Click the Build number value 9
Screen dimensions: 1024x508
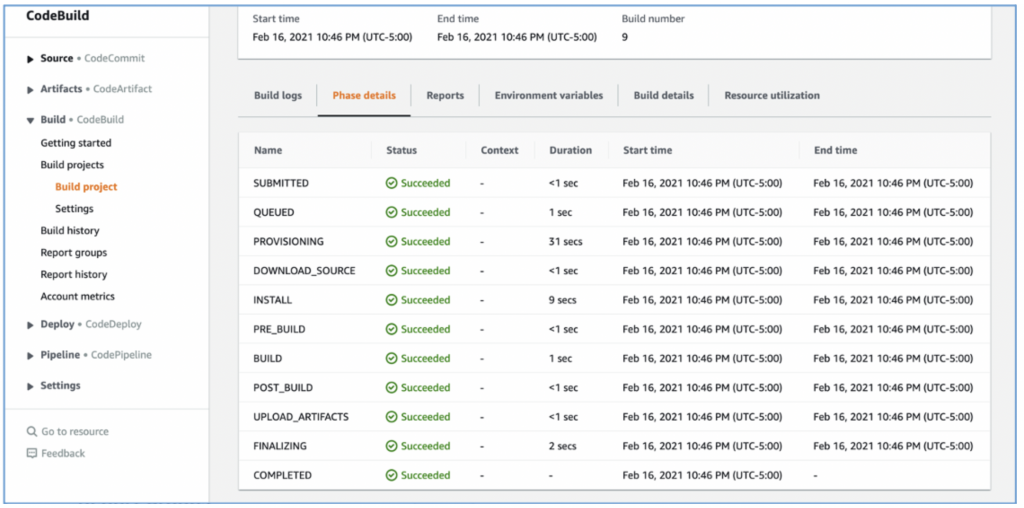point(625,37)
